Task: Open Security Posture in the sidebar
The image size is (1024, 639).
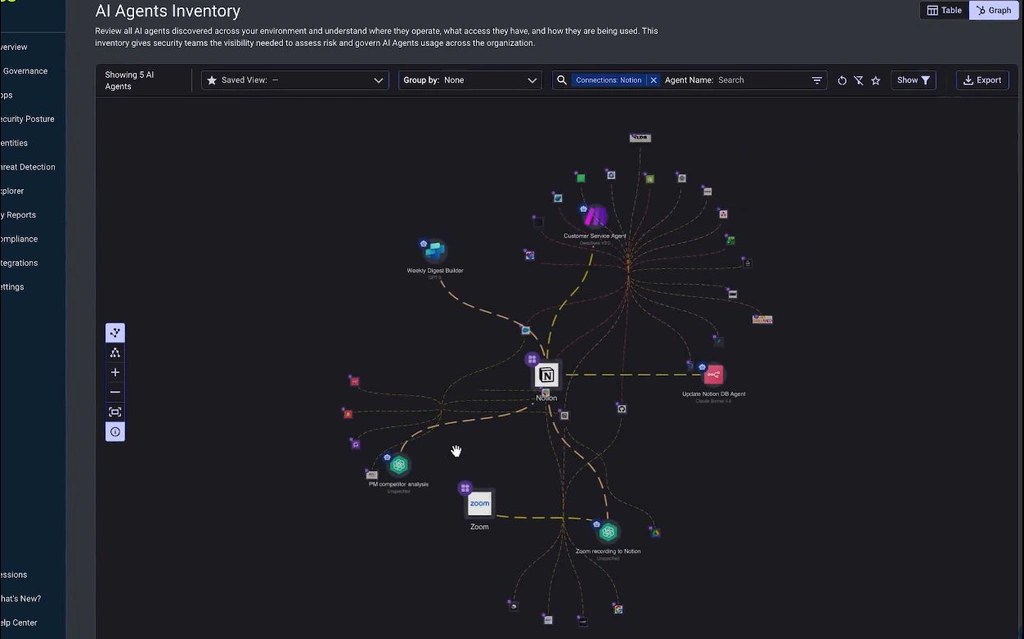Action: click(x=27, y=119)
